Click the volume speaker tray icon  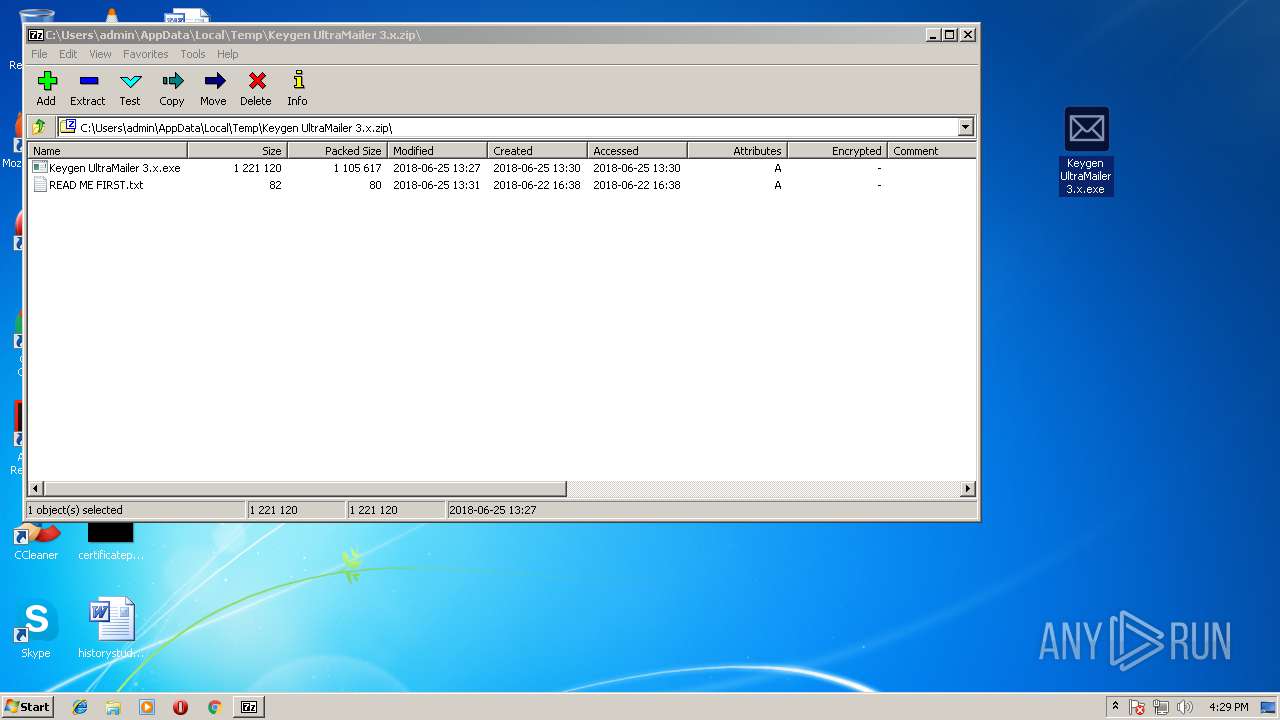pyautogui.click(x=1185, y=707)
